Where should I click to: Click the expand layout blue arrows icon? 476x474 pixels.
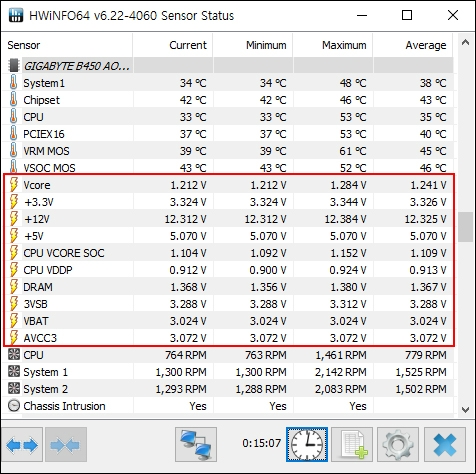tap(22, 445)
